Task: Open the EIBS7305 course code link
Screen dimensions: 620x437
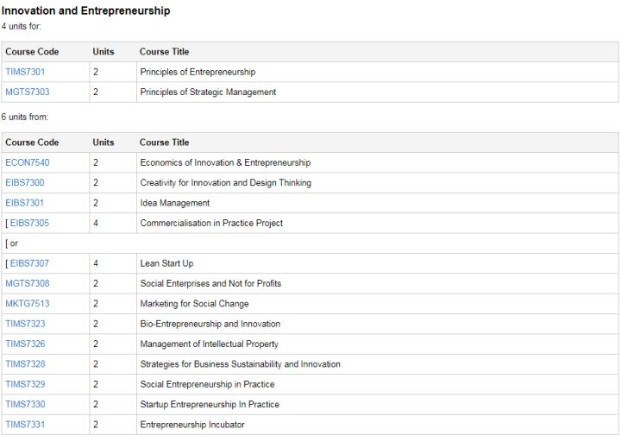Action: [30, 223]
